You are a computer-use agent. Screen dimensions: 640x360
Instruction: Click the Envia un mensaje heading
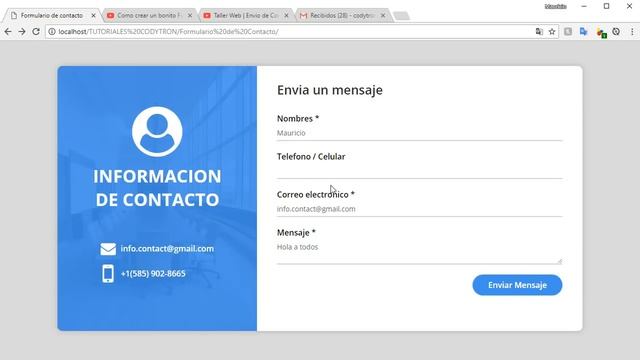click(330, 90)
